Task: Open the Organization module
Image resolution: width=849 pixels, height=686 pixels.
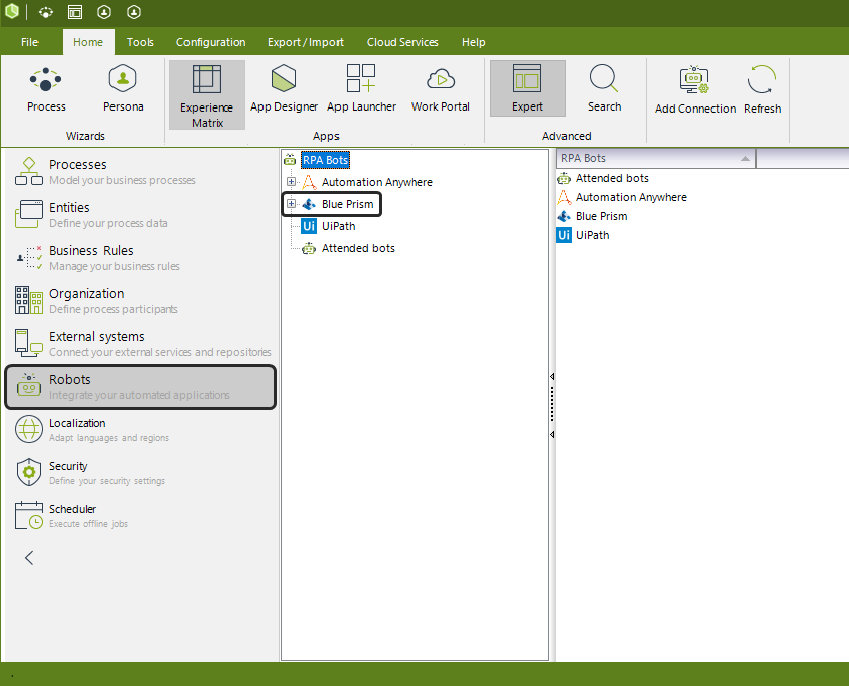Action: pos(141,300)
